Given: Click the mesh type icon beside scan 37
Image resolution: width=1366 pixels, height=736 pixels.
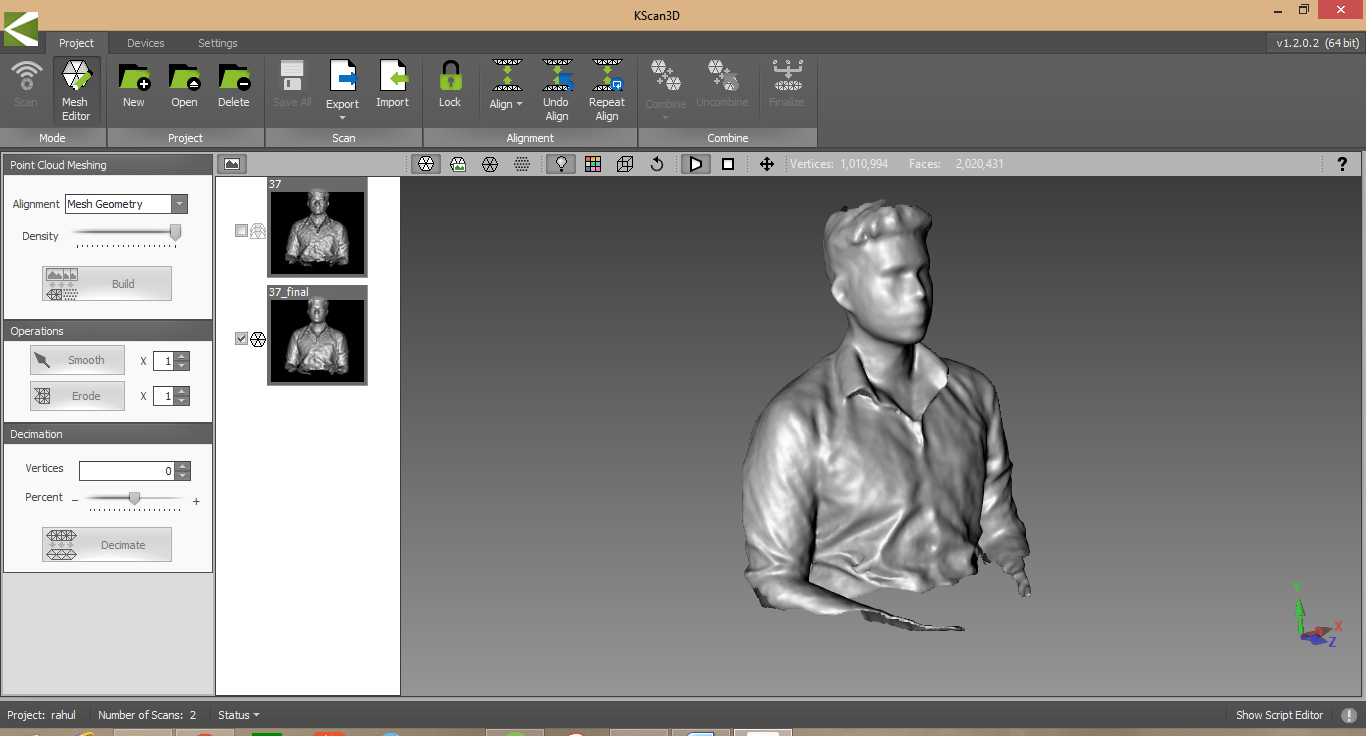Looking at the screenshot, I should coord(257,231).
